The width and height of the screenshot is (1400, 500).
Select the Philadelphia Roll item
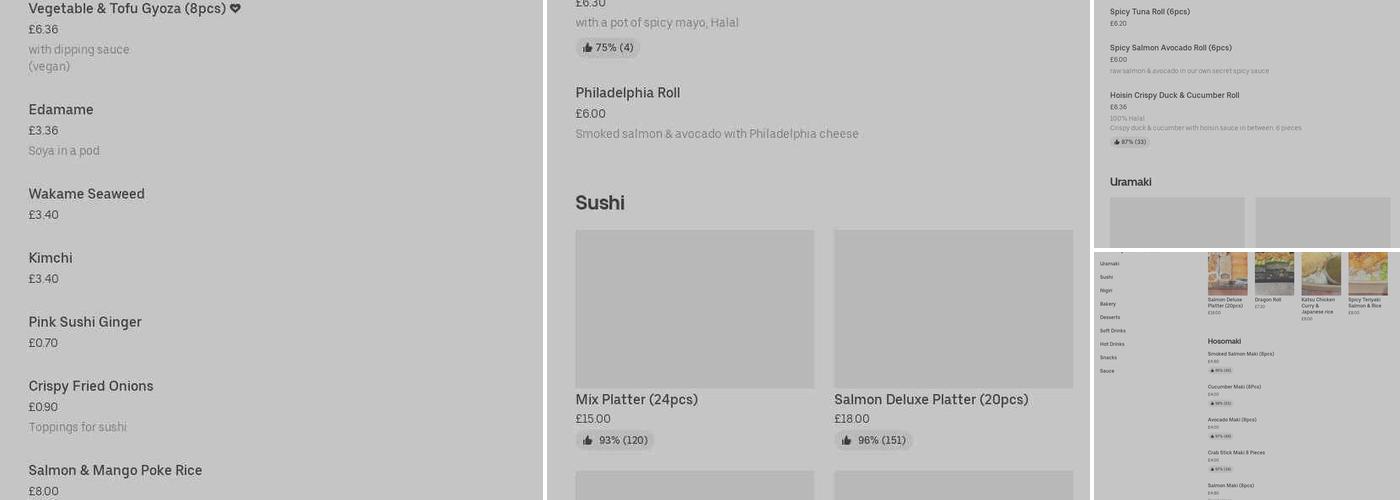(x=627, y=93)
